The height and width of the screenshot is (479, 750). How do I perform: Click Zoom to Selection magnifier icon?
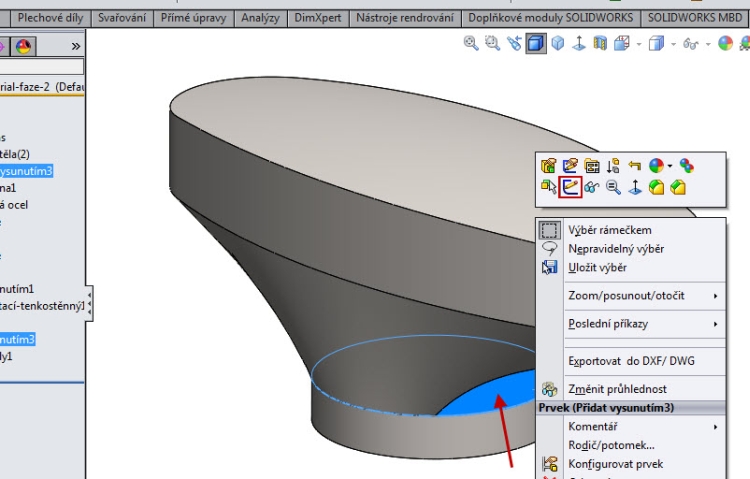click(x=613, y=187)
